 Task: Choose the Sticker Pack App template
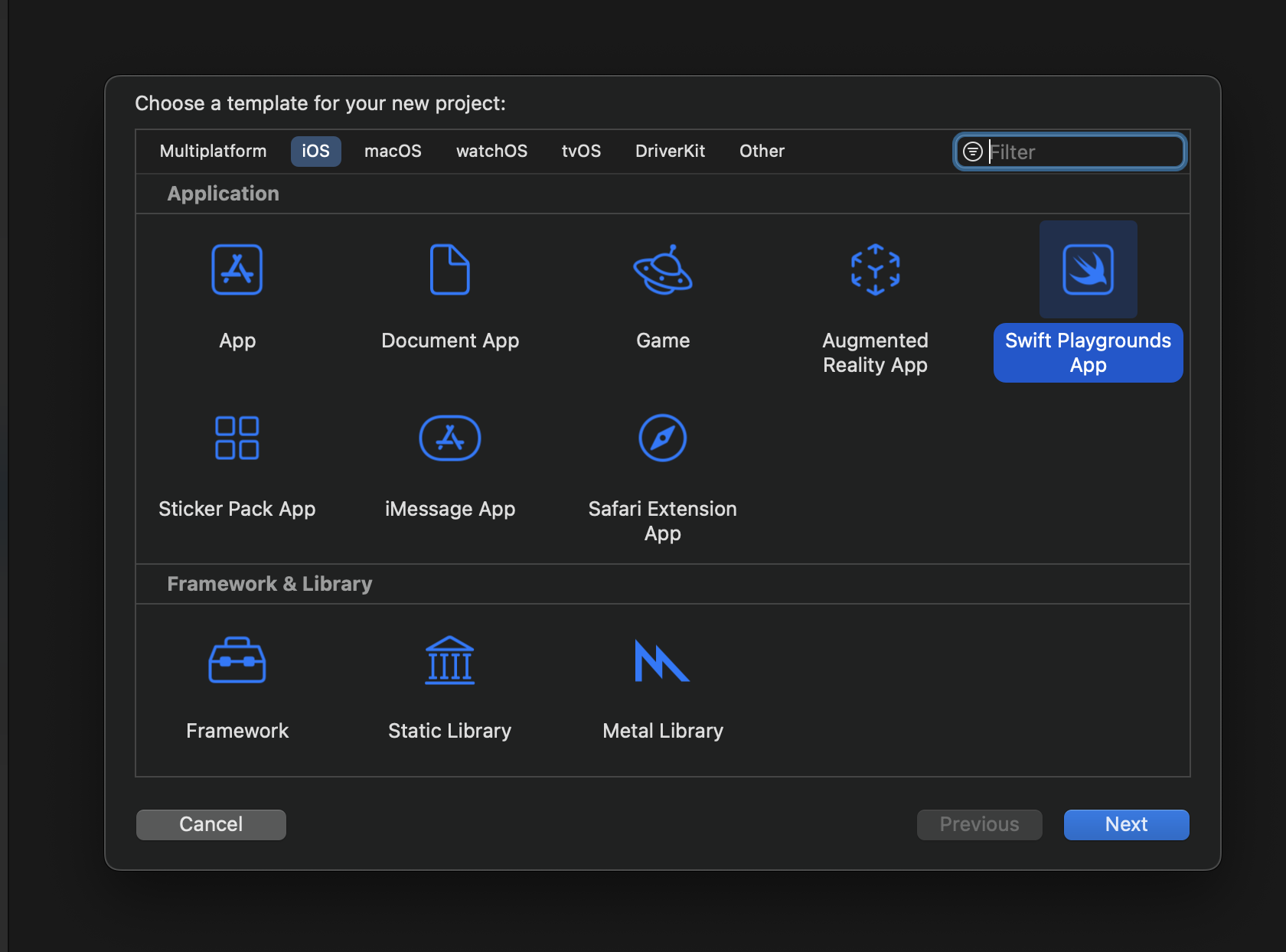(x=237, y=439)
